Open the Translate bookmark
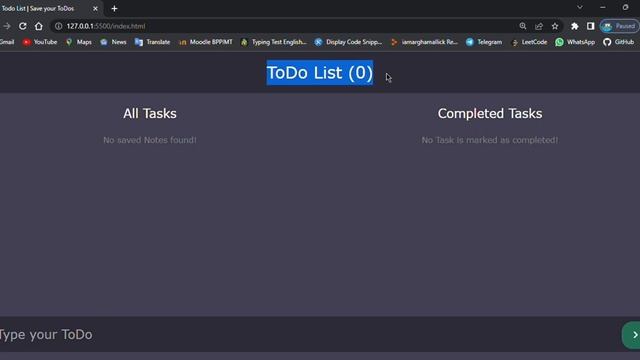The height and width of the screenshot is (360, 640). click(x=153, y=42)
